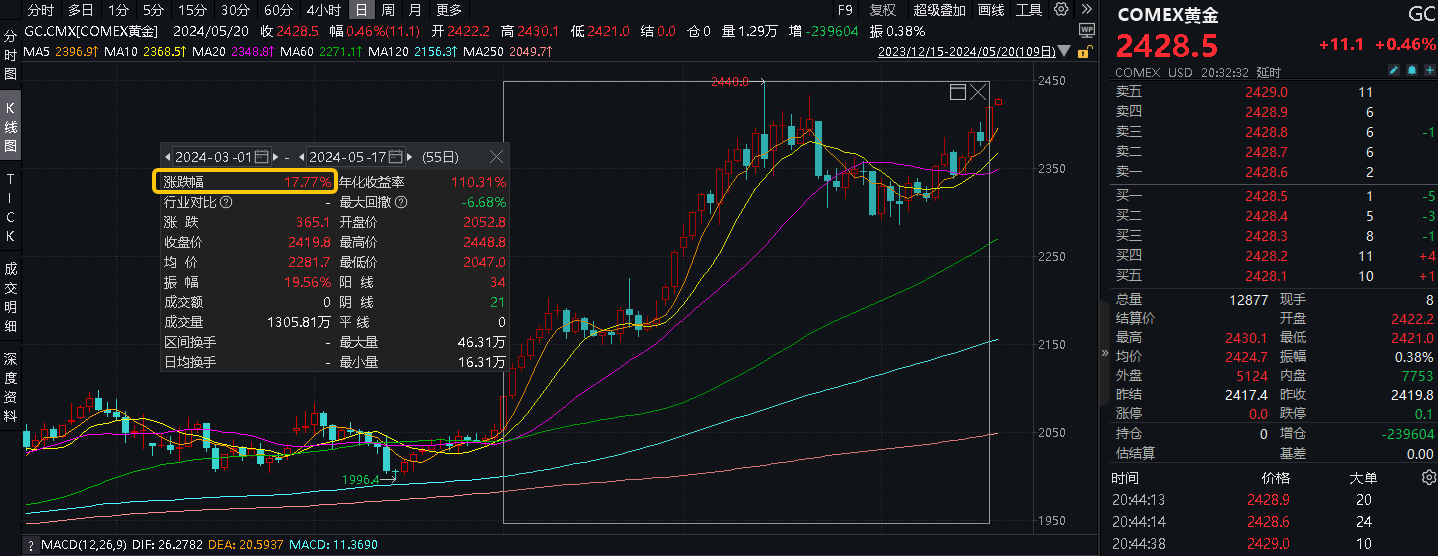
Task: Click the pencil edit icon under price
Action: click(x=1394, y=71)
